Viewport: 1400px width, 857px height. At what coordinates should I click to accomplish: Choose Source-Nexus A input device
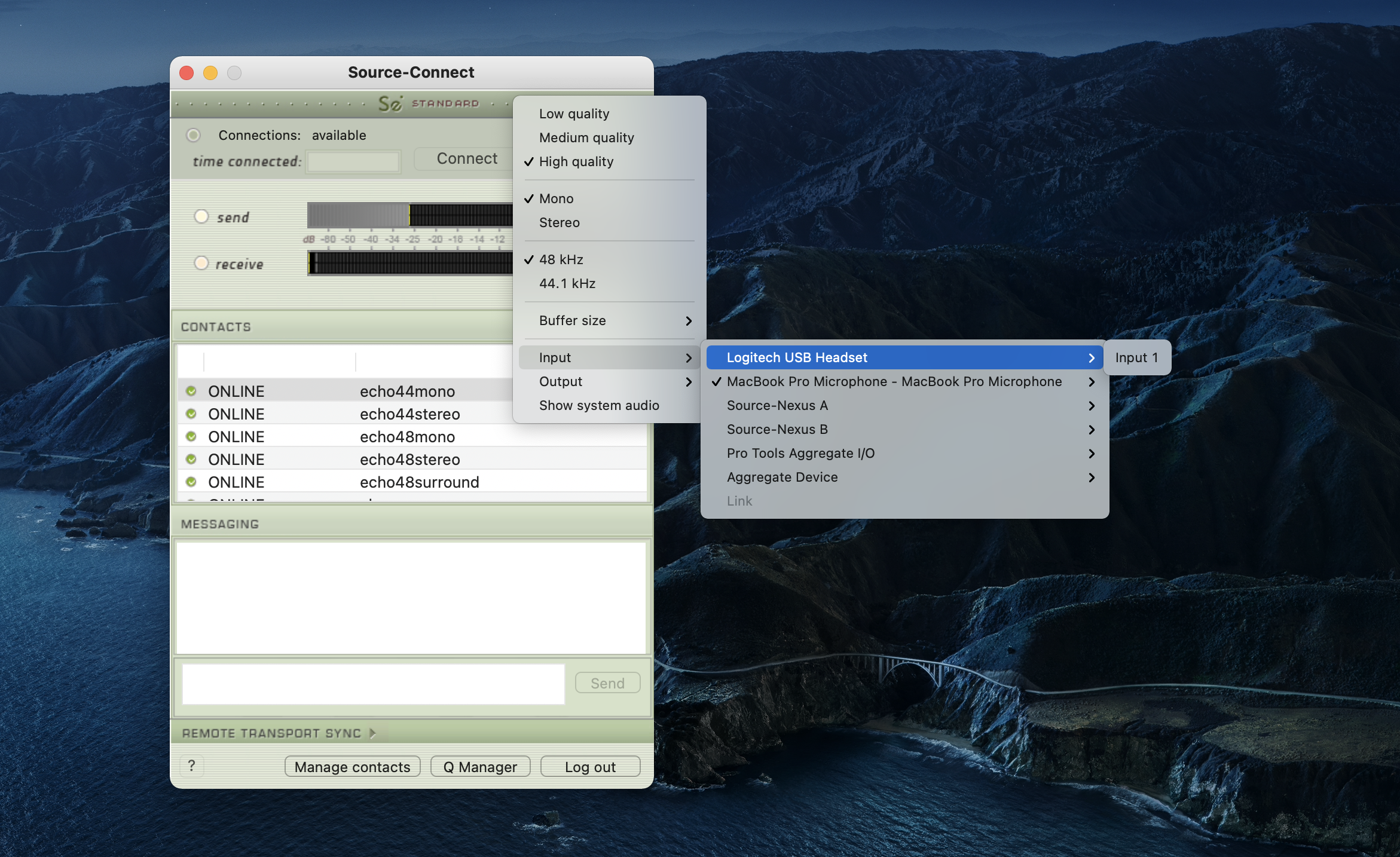(777, 405)
